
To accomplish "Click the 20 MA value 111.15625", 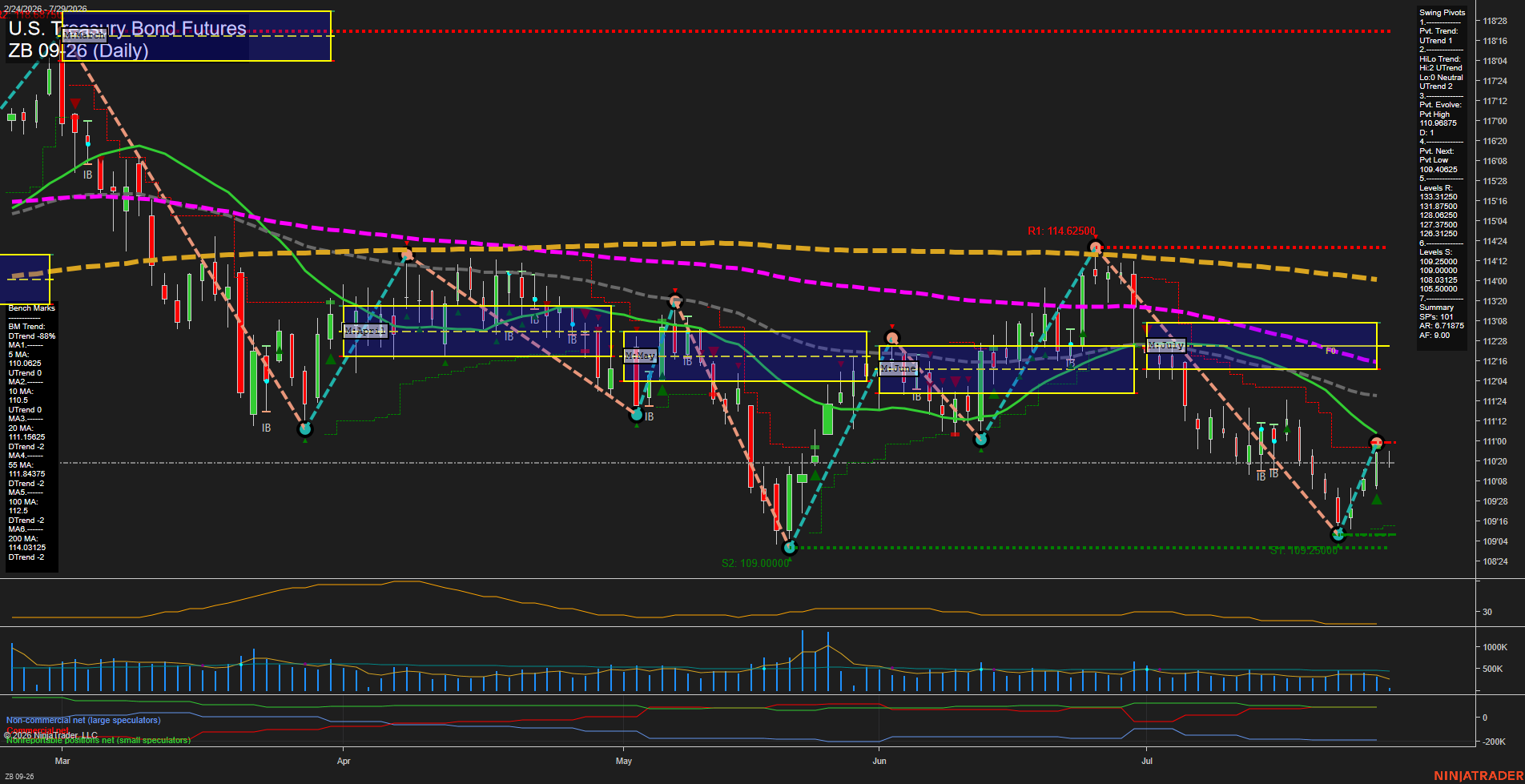I will 27,437.
